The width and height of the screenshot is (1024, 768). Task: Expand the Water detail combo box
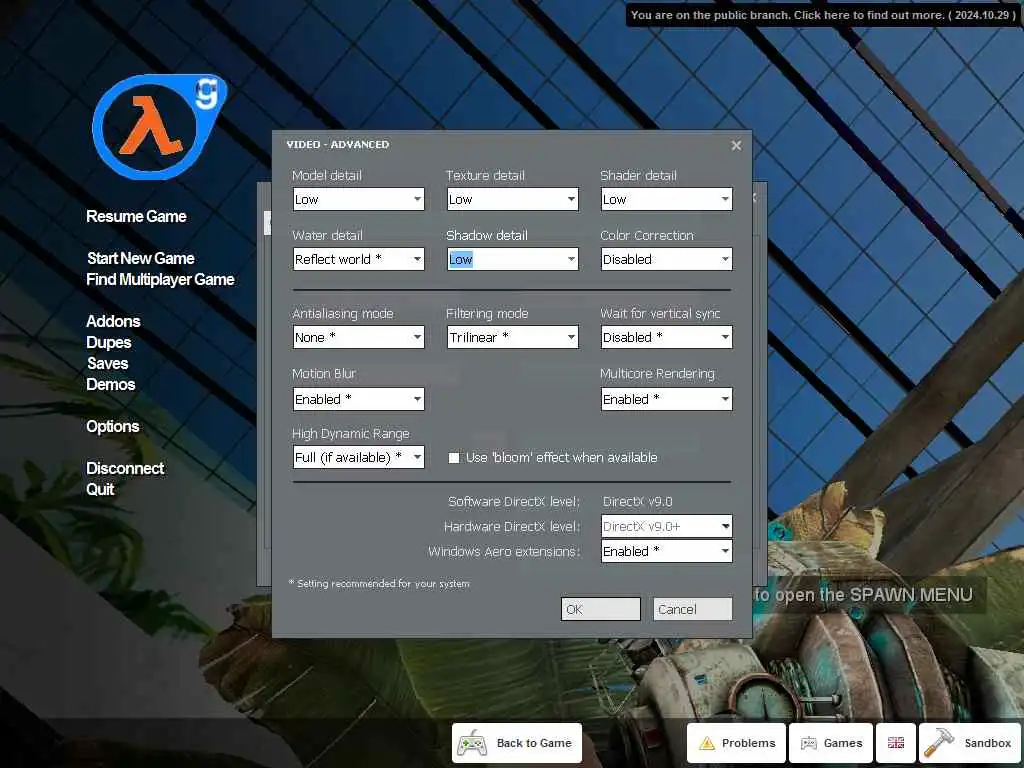(359, 259)
